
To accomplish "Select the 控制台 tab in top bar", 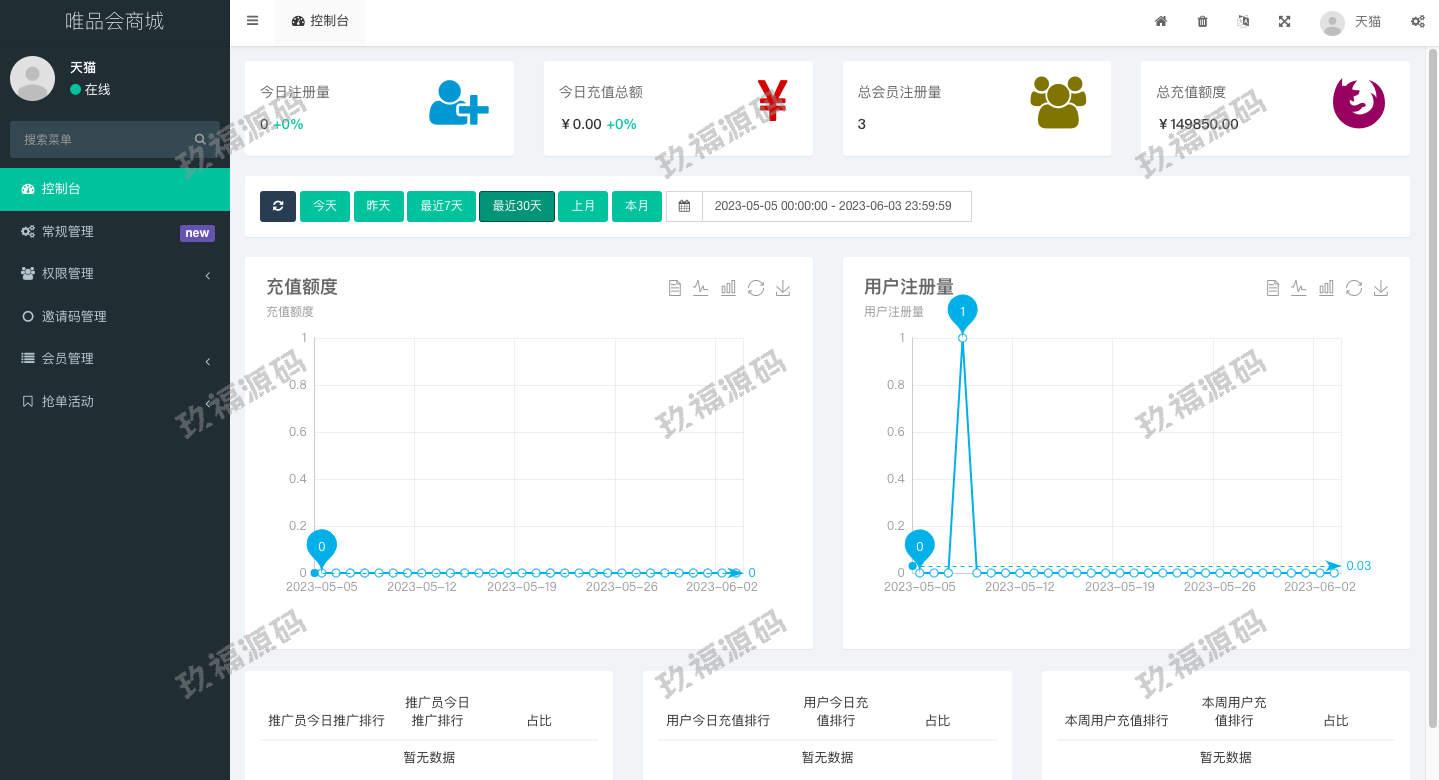I will coord(320,21).
